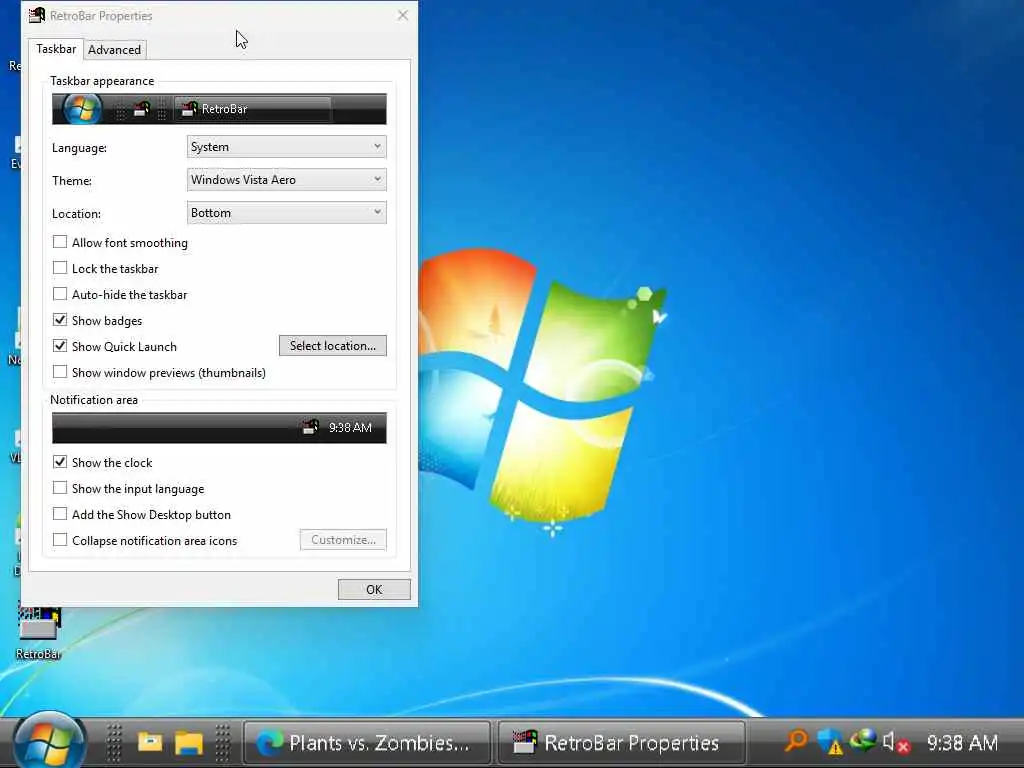This screenshot has height=768, width=1024.
Task: Close the RetroBar Properties window
Action: coord(403,15)
